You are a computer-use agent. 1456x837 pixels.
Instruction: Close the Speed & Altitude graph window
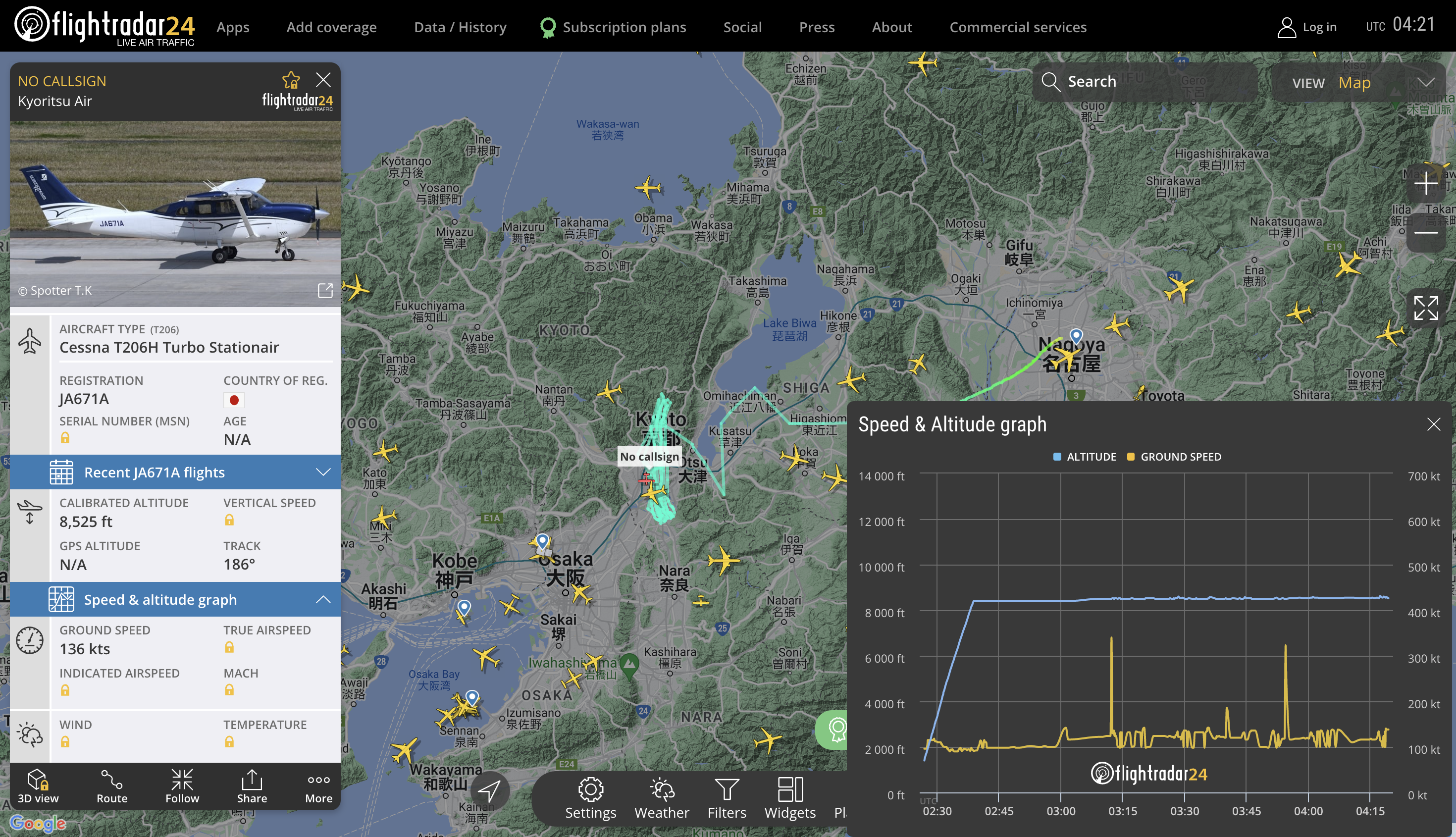[x=1434, y=424]
